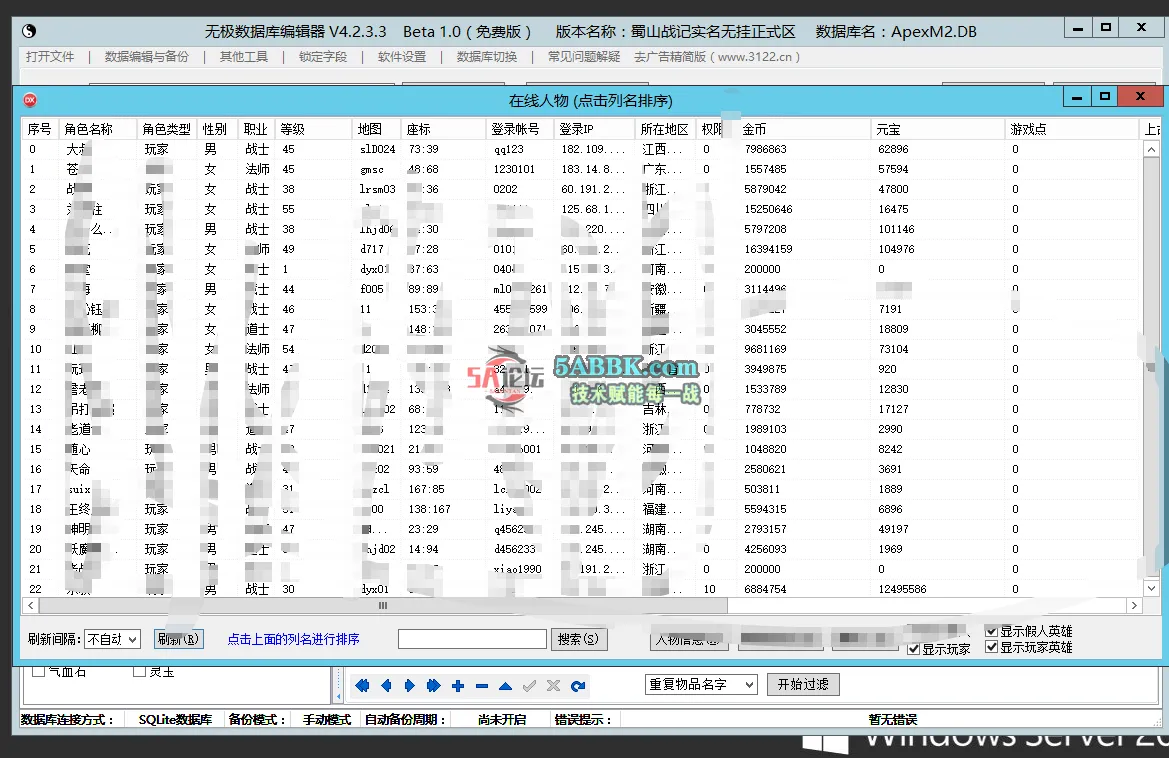Toggle the 显示假人英雄 checkbox
The image size is (1169, 758).
(x=991, y=631)
